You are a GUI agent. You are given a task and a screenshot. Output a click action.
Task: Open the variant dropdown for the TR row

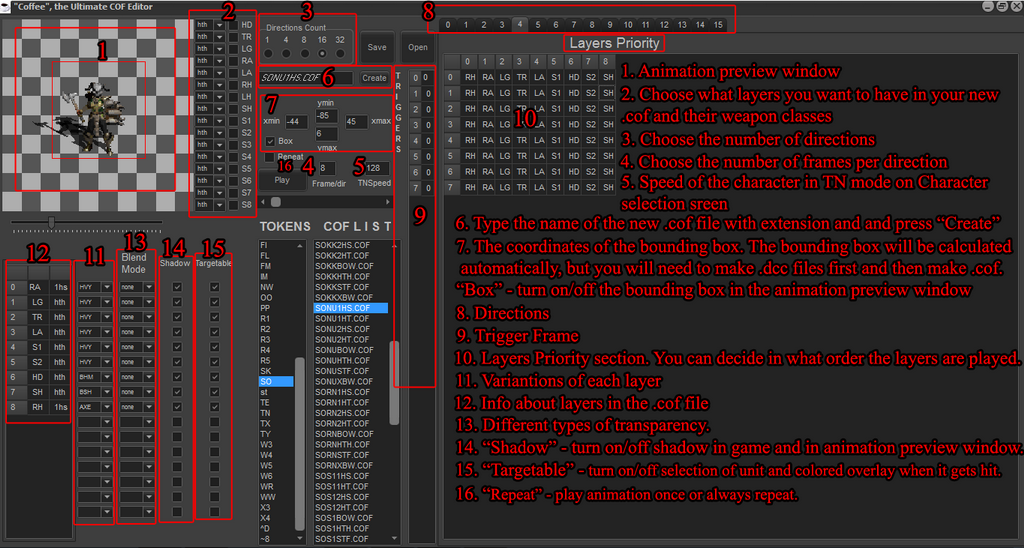tap(107, 317)
